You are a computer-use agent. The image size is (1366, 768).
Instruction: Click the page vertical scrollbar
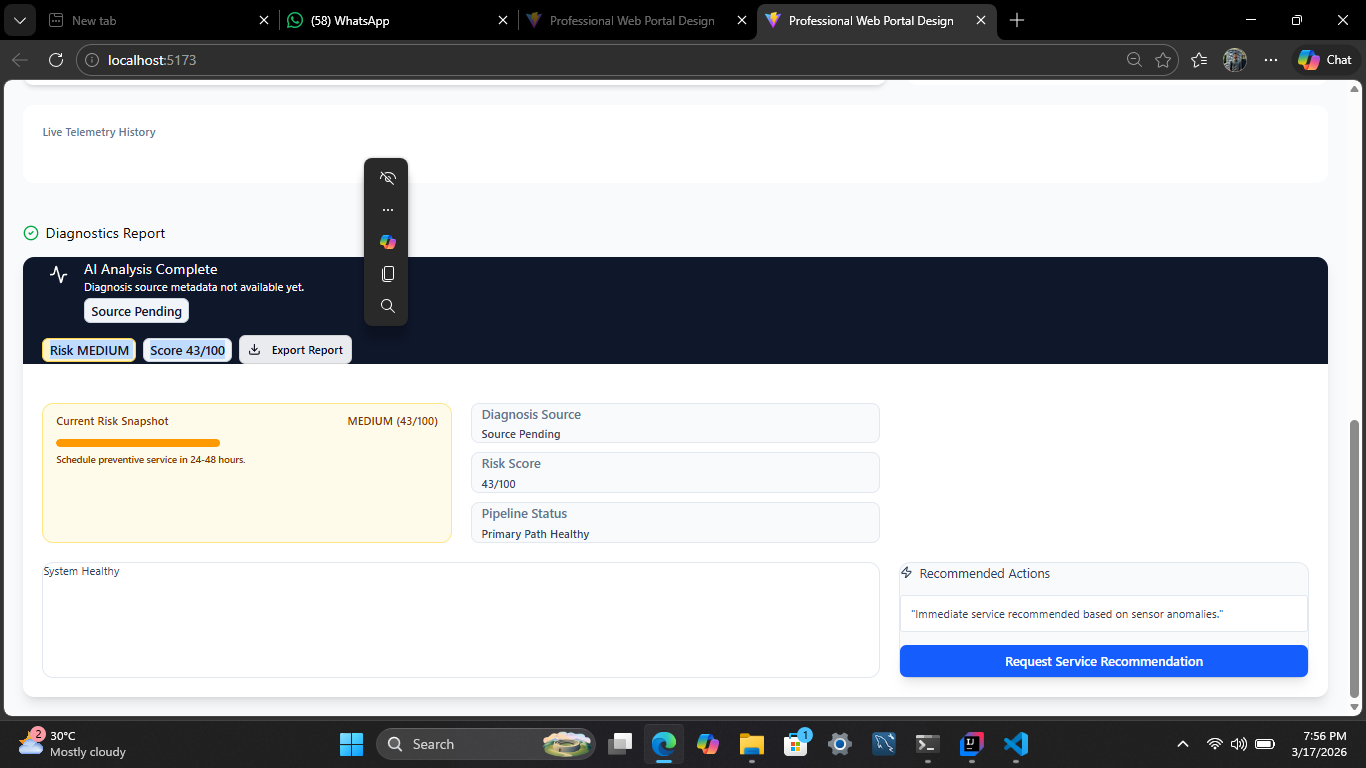click(x=1355, y=558)
